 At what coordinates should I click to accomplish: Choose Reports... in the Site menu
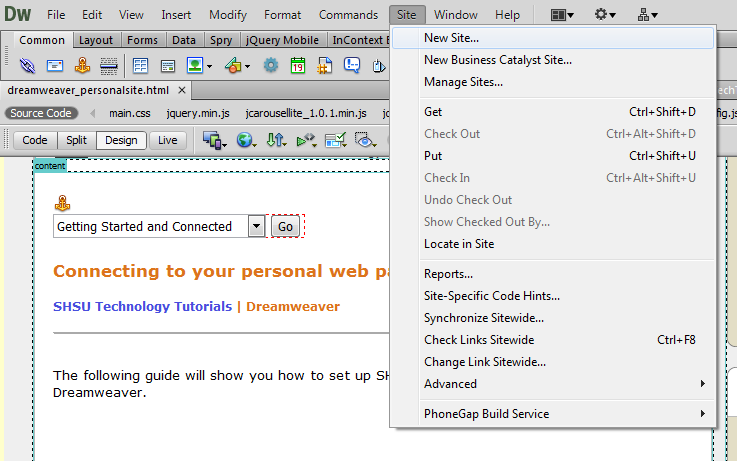[553, 274]
